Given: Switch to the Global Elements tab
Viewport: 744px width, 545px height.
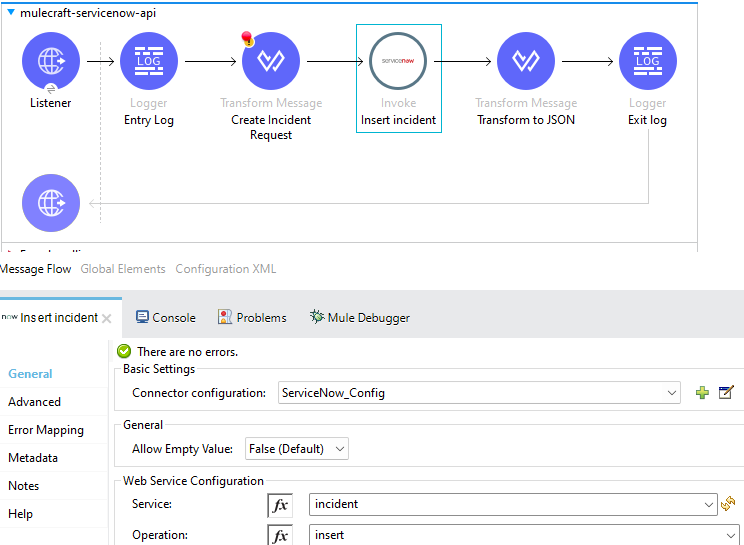Looking at the screenshot, I should pos(123,269).
